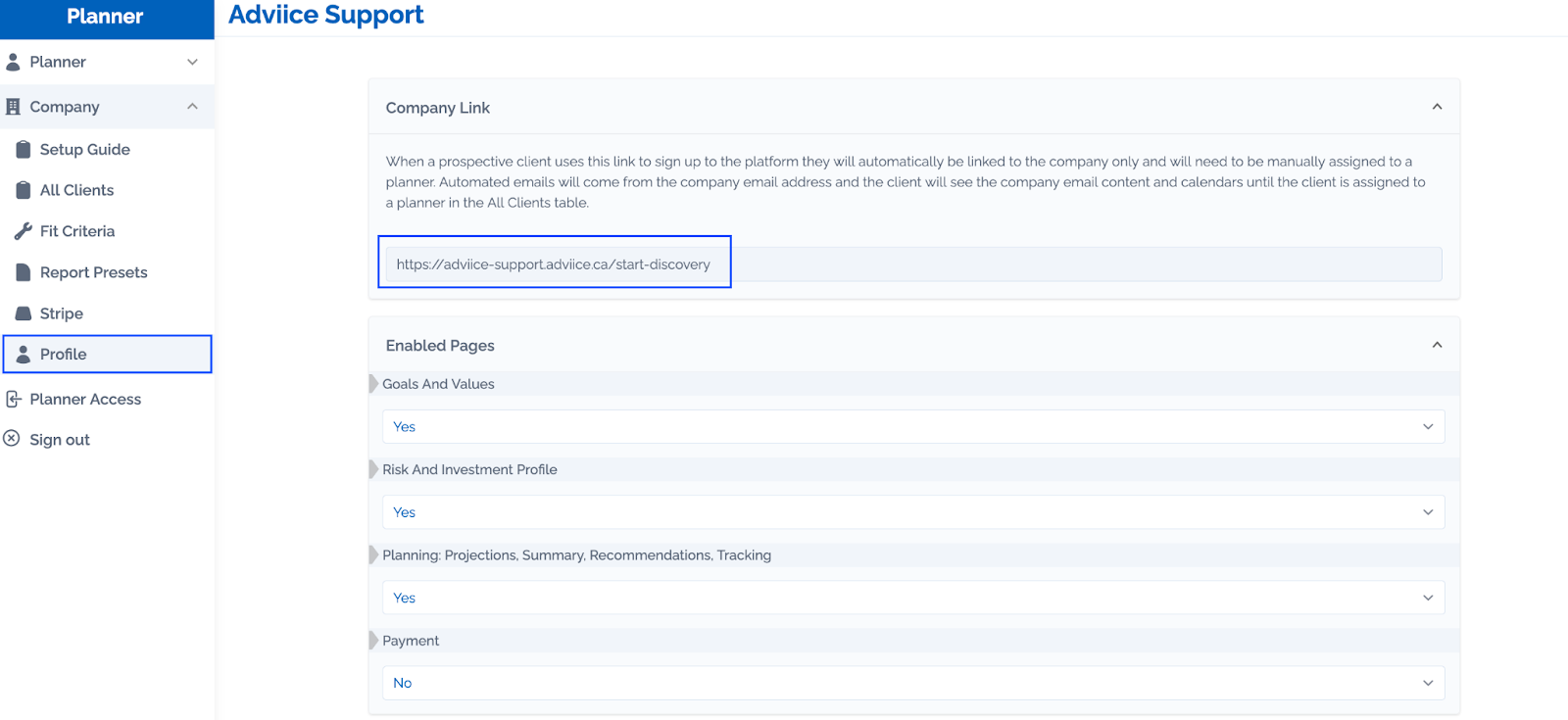Click the company link URL field
This screenshot has height=720, width=1568.
tap(913, 264)
